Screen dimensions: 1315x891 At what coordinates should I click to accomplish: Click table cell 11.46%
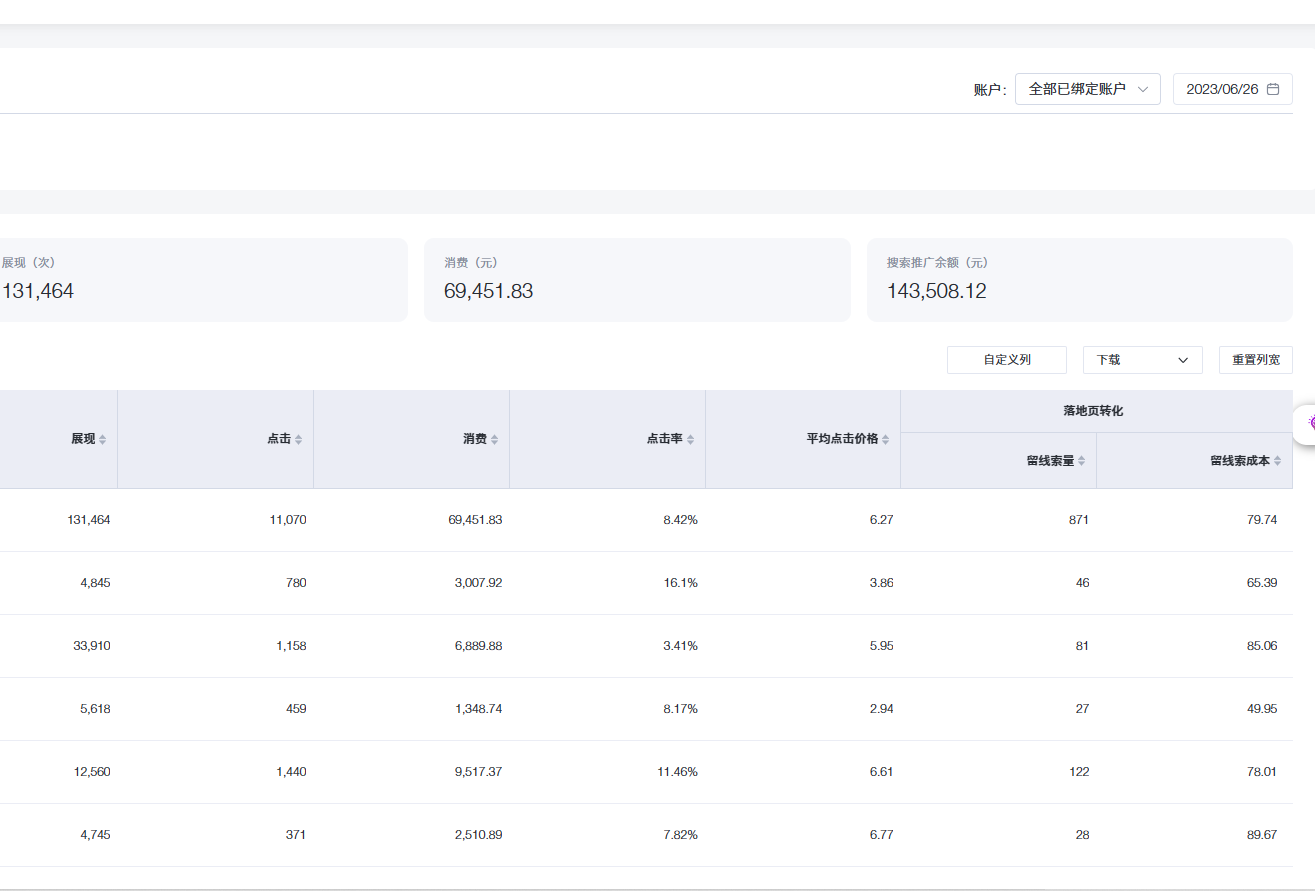click(678, 772)
